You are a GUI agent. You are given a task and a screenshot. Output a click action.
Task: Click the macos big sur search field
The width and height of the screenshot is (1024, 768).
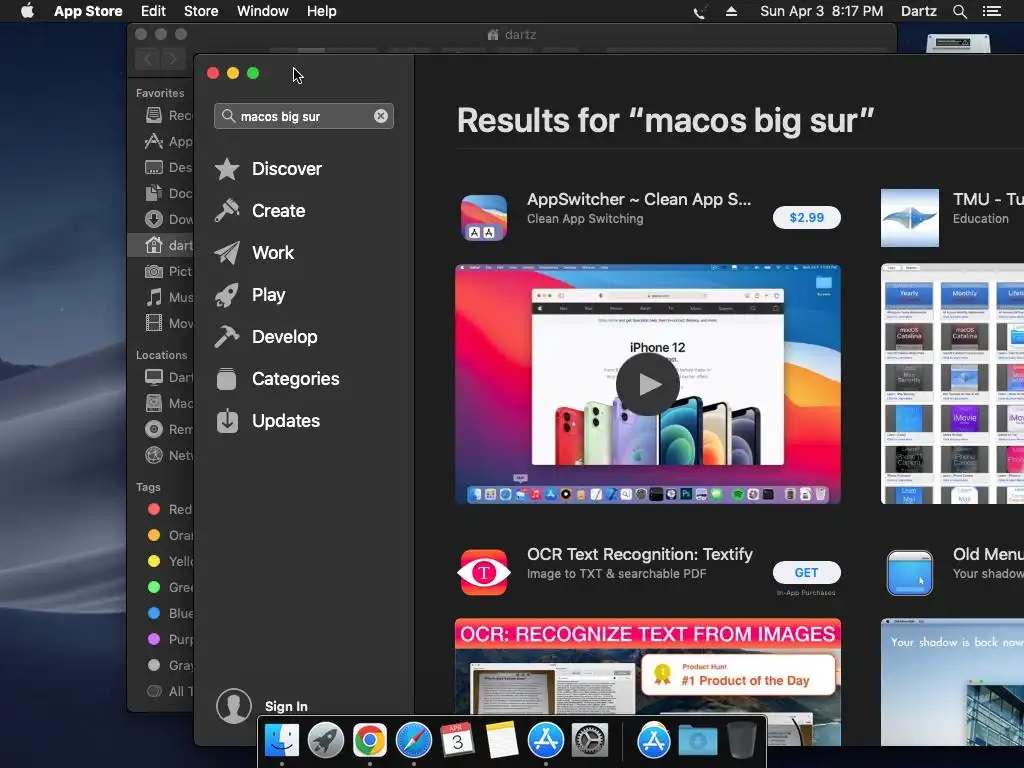click(304, 116)
